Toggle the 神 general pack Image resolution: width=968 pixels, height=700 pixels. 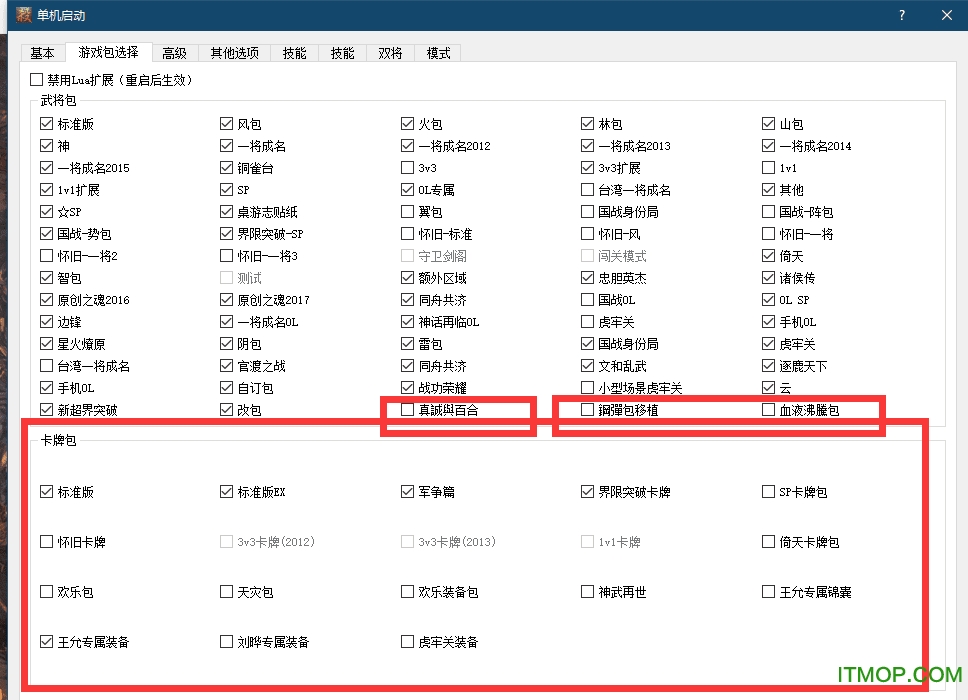click(x=46, y=146)
